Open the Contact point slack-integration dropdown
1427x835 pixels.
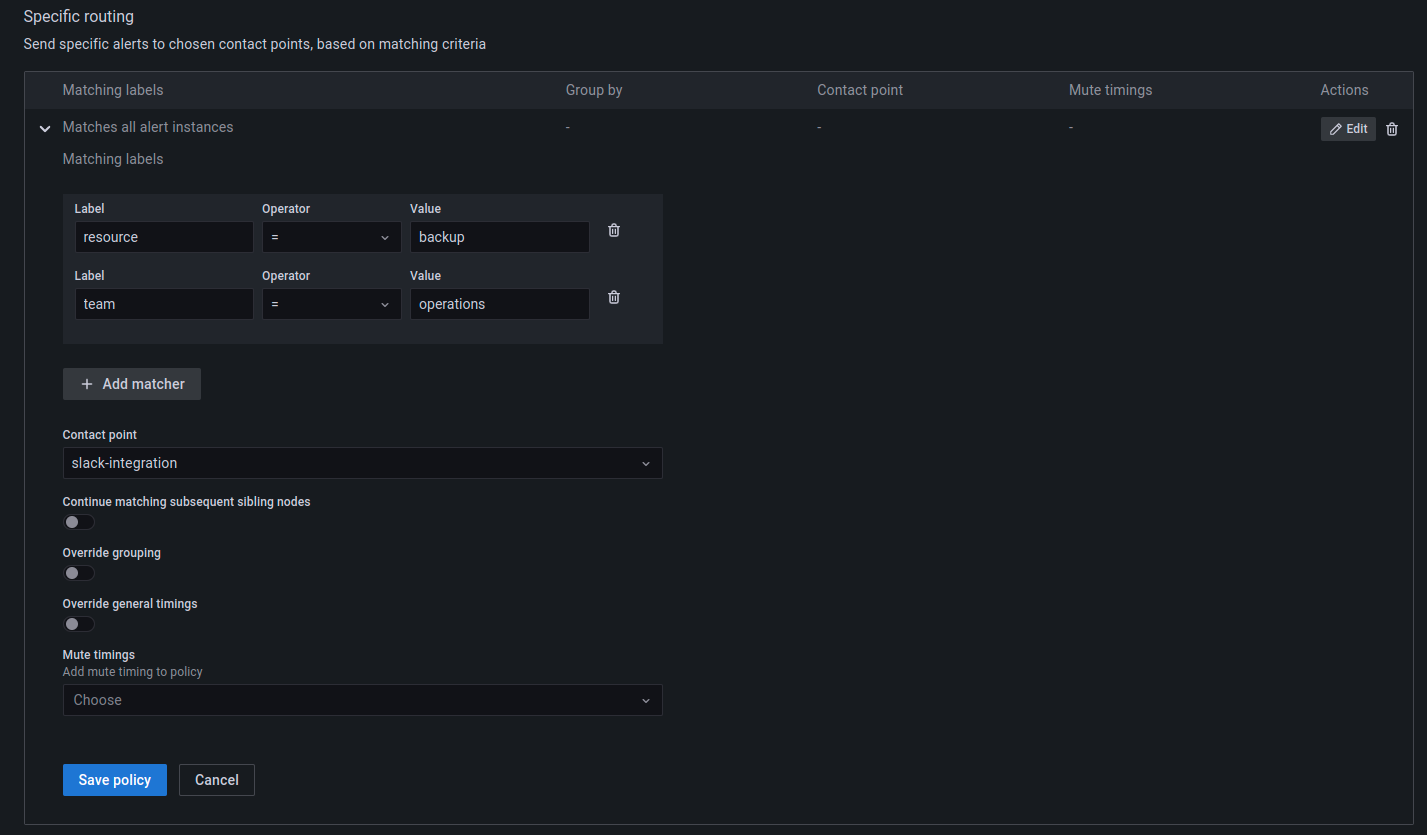tap(362, 463)
